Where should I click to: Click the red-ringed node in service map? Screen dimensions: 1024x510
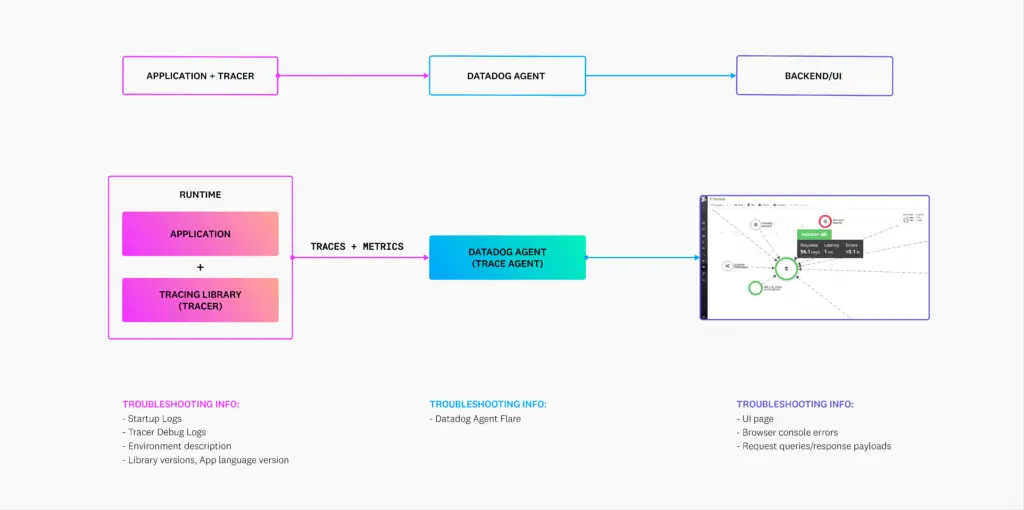click(825, 222)
